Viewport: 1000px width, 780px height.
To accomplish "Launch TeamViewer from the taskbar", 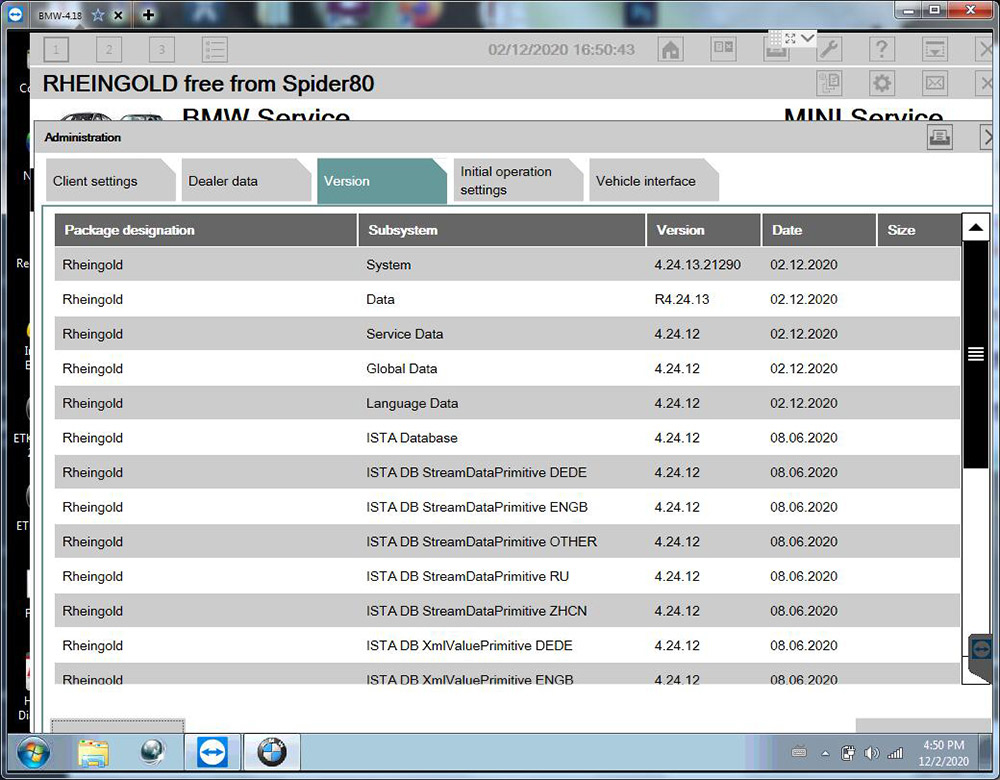I will (211, 752).
